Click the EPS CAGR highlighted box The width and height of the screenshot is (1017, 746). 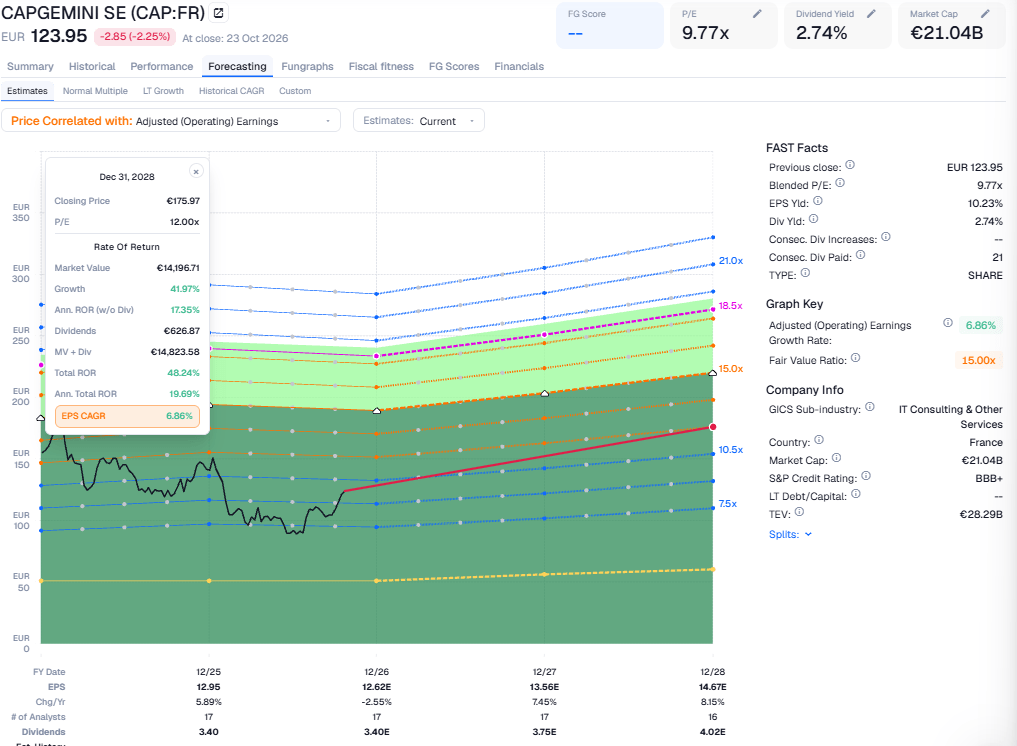pyautogui.click(x=127, y=416)
